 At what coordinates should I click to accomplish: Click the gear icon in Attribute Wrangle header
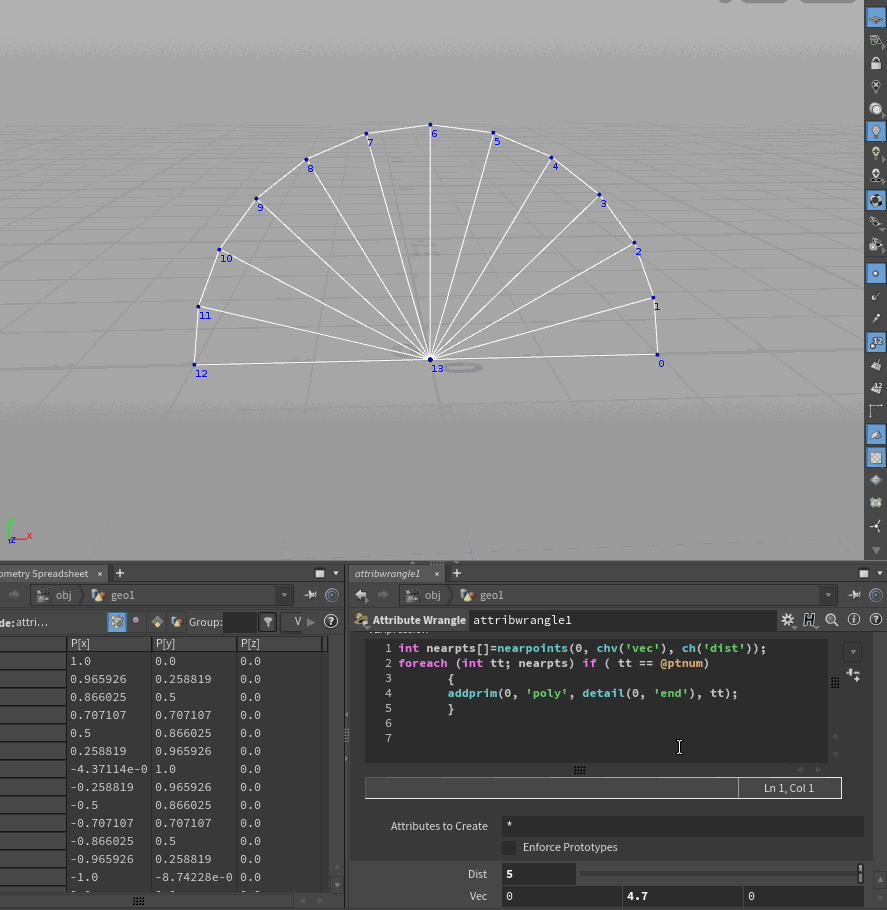point(788,620)
